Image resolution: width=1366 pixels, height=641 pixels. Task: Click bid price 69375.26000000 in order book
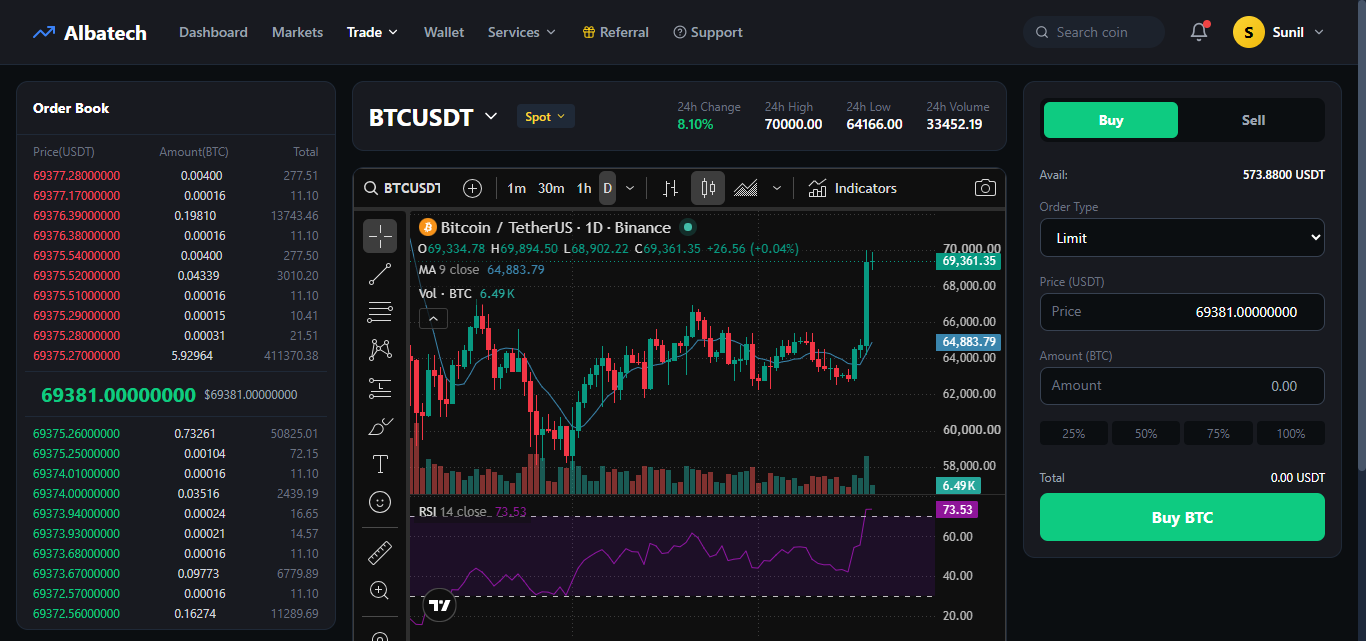tap(76, 433)
